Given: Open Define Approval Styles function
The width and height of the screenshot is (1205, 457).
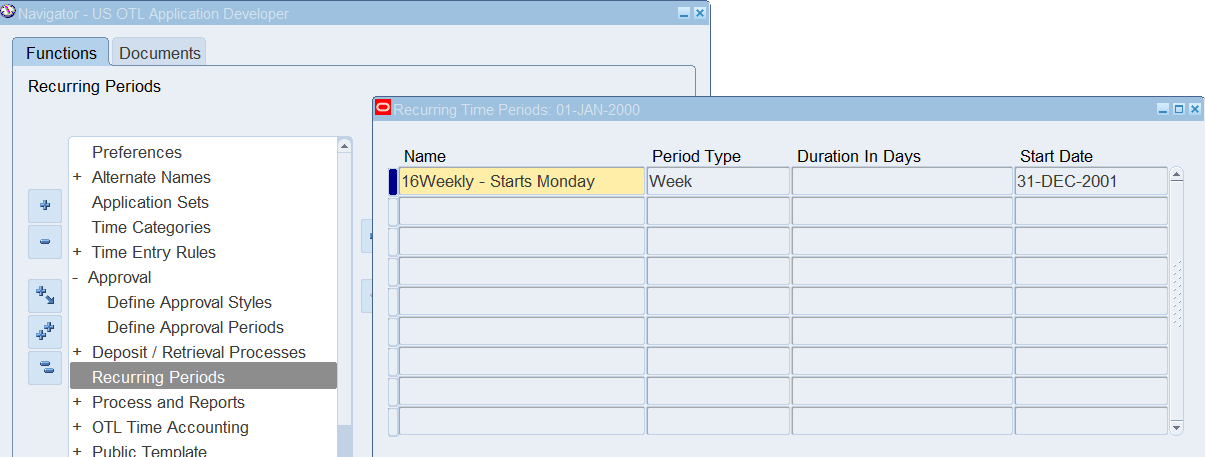Looking at the screenshot, I should [x=189, y=302].
